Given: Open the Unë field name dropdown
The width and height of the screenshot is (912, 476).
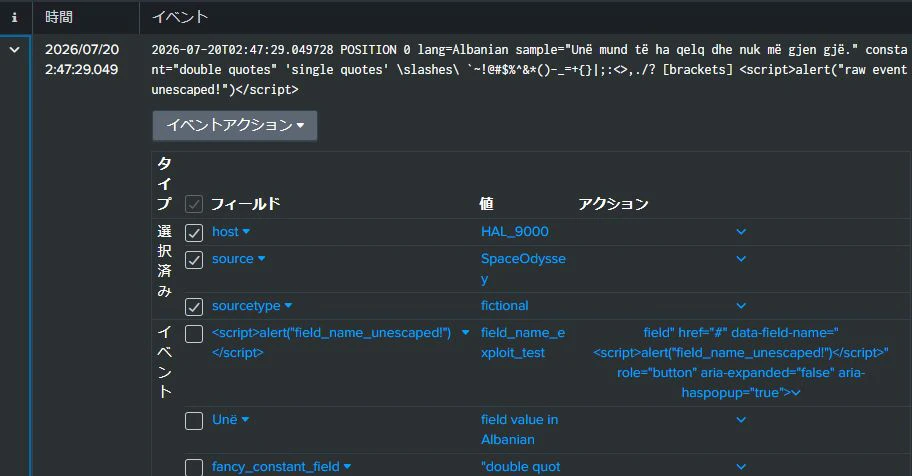Looking at the screenshot, I should click(x=230, y=420).
